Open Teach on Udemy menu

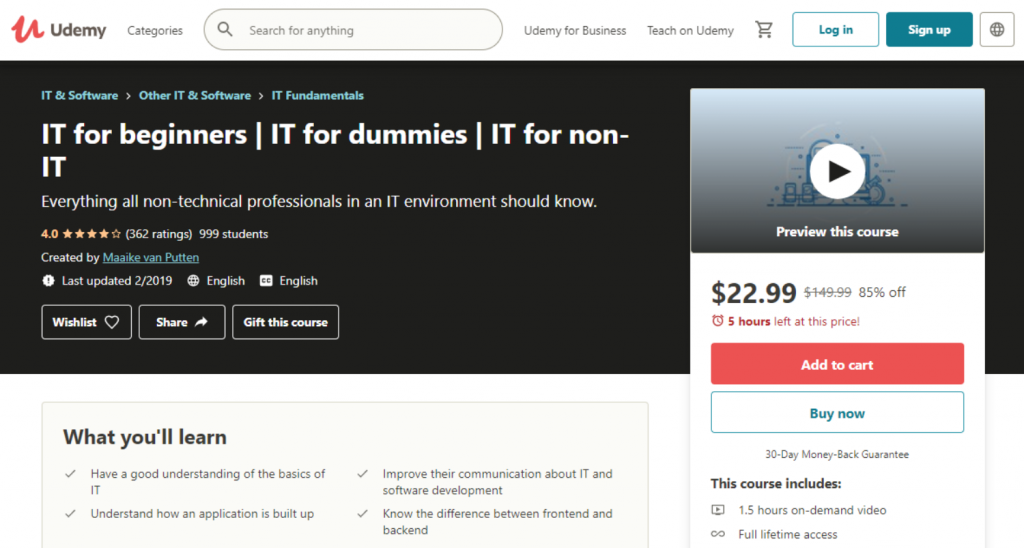690,30
